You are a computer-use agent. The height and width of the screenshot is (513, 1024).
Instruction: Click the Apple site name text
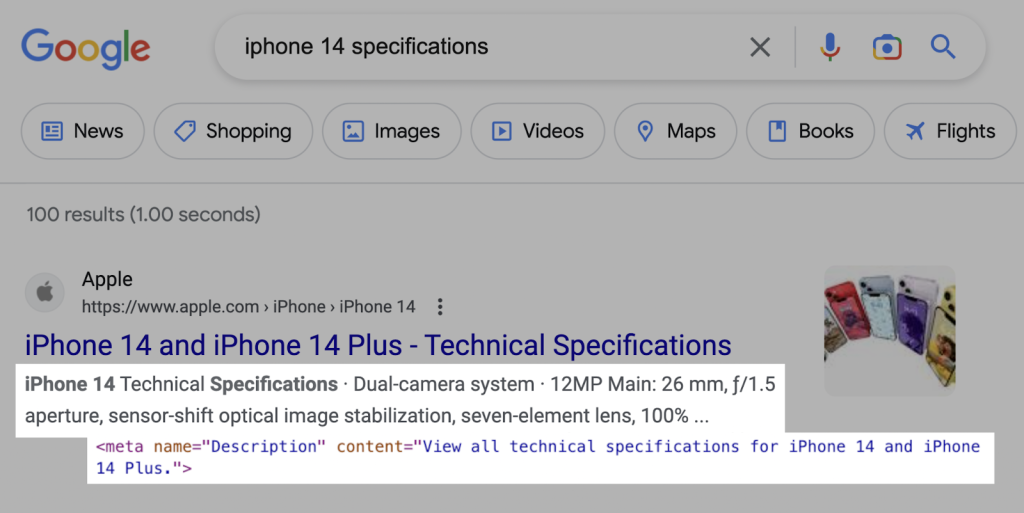tap(107, 280)
